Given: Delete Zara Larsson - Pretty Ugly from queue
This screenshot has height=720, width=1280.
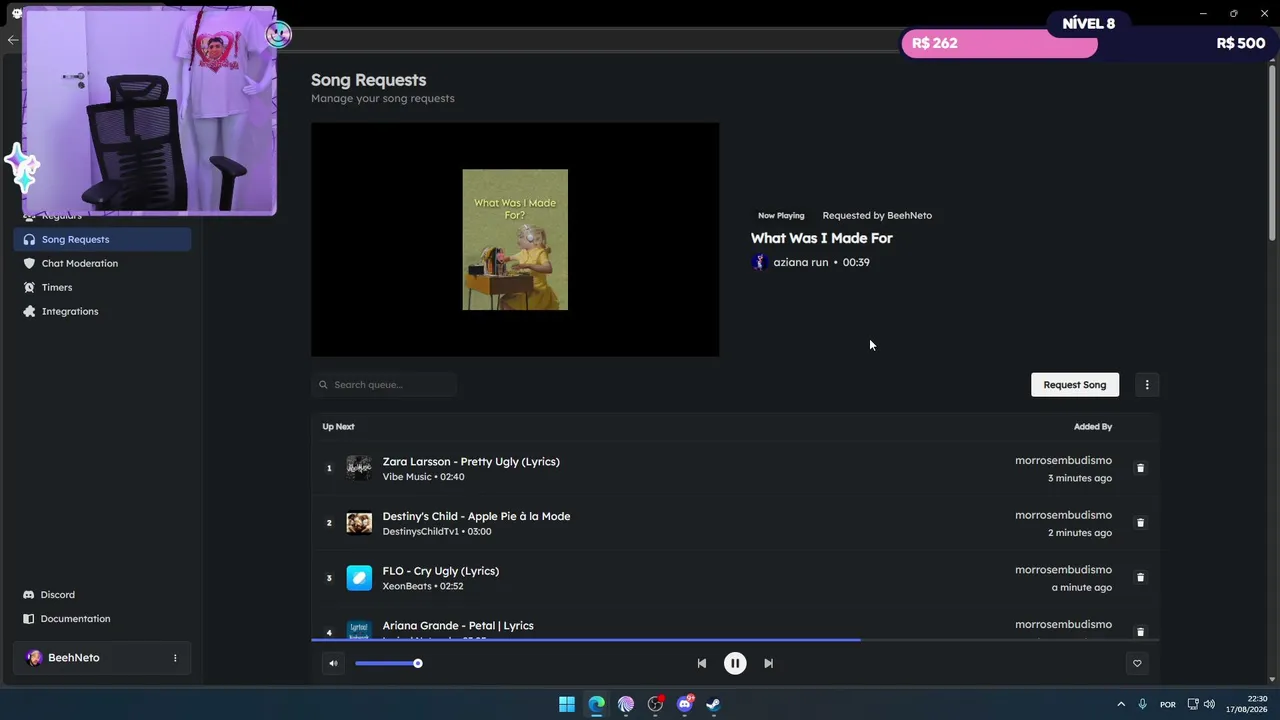Looking at the screenshot, I should pos(1140,468).
